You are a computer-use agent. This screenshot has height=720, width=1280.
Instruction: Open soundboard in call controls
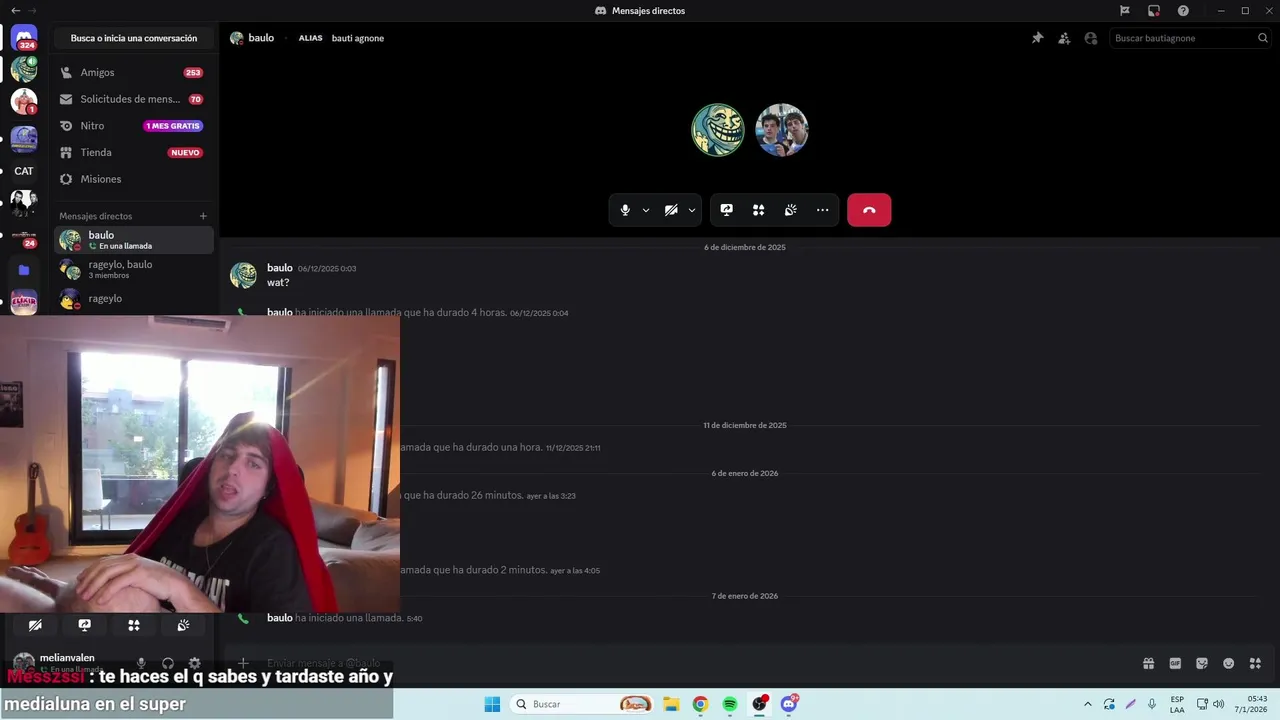click(x=791, y=210)
